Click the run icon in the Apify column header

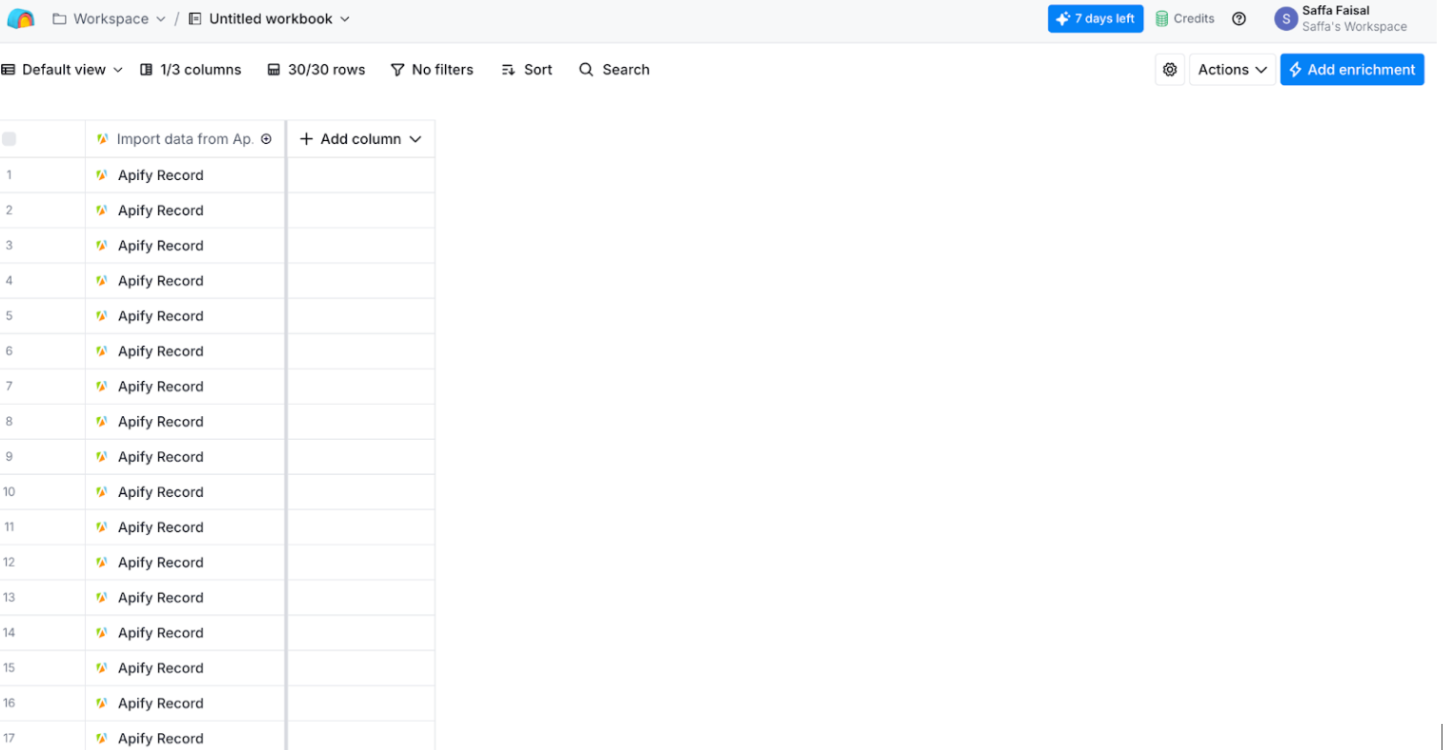click(266, 139)
